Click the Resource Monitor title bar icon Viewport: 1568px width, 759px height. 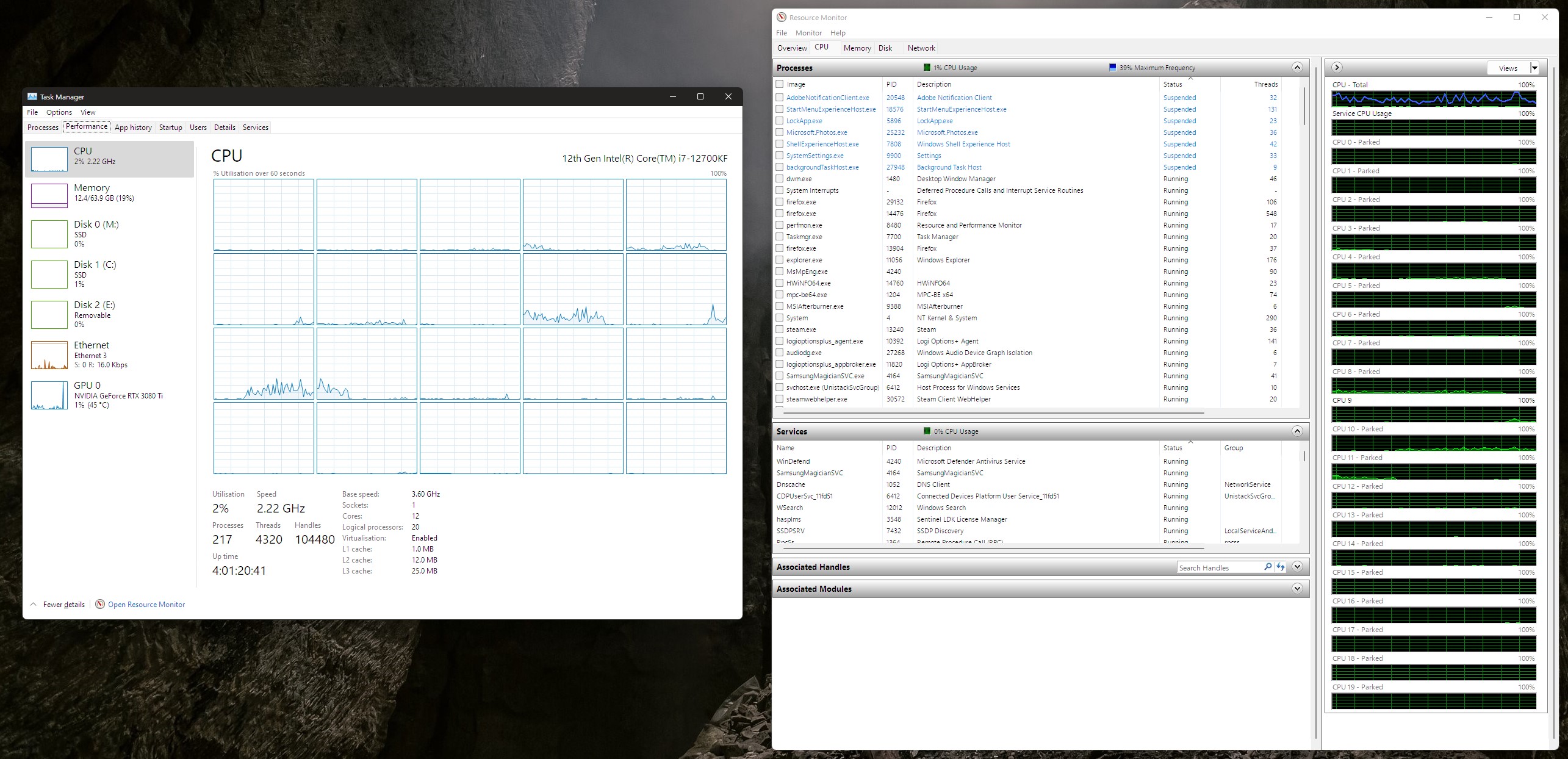[x=782, y=17]
